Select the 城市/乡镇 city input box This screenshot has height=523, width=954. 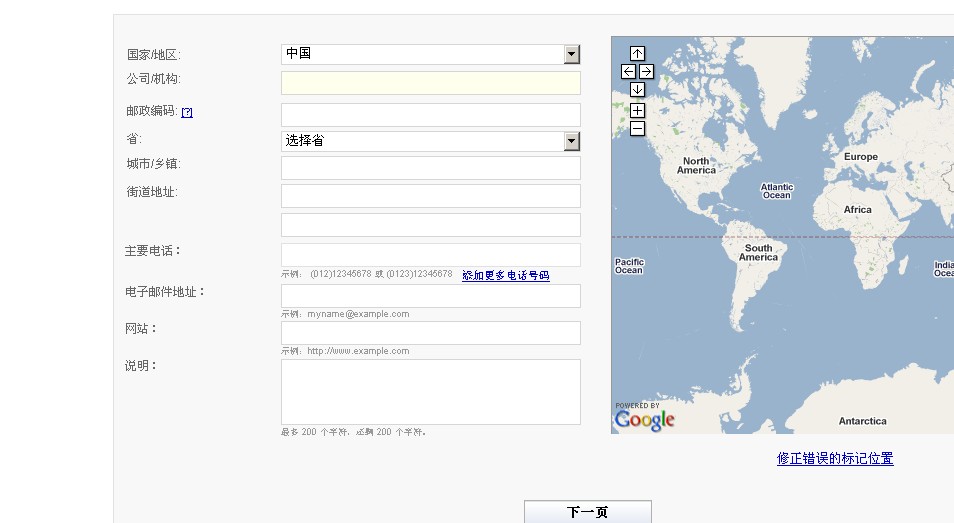click(x=430, y=168)
